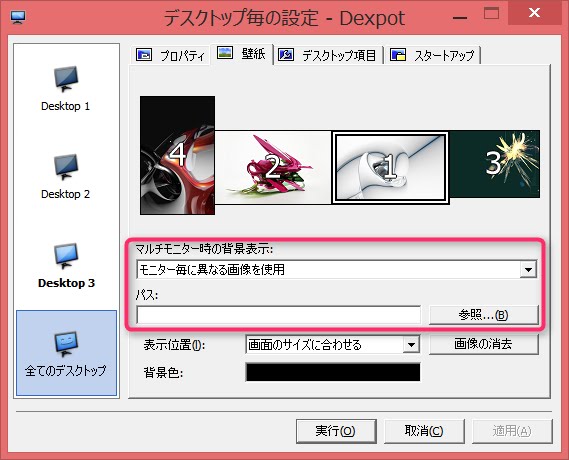Select the Desktop 2 monitor icon
The image size is (569, 460).
(x=66, y=167)
